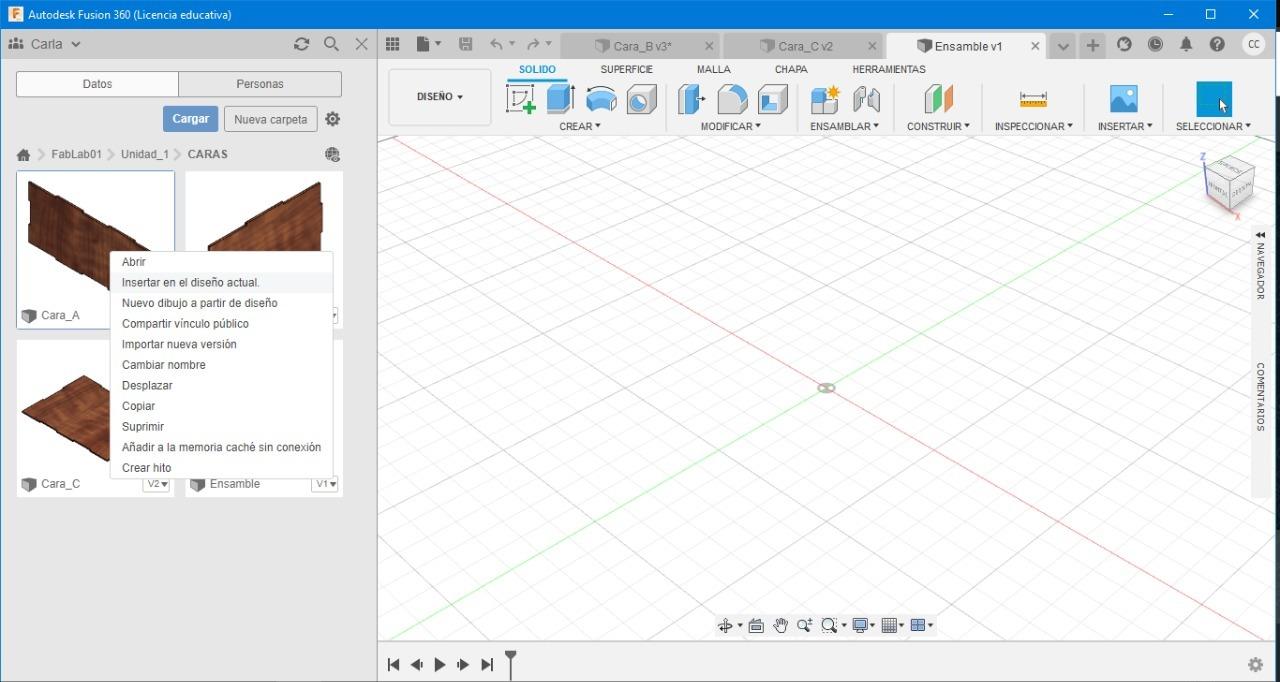This screenshot has height=682, width=1280.
Task: Click the Joint tool icon
Action: (866, 99)
